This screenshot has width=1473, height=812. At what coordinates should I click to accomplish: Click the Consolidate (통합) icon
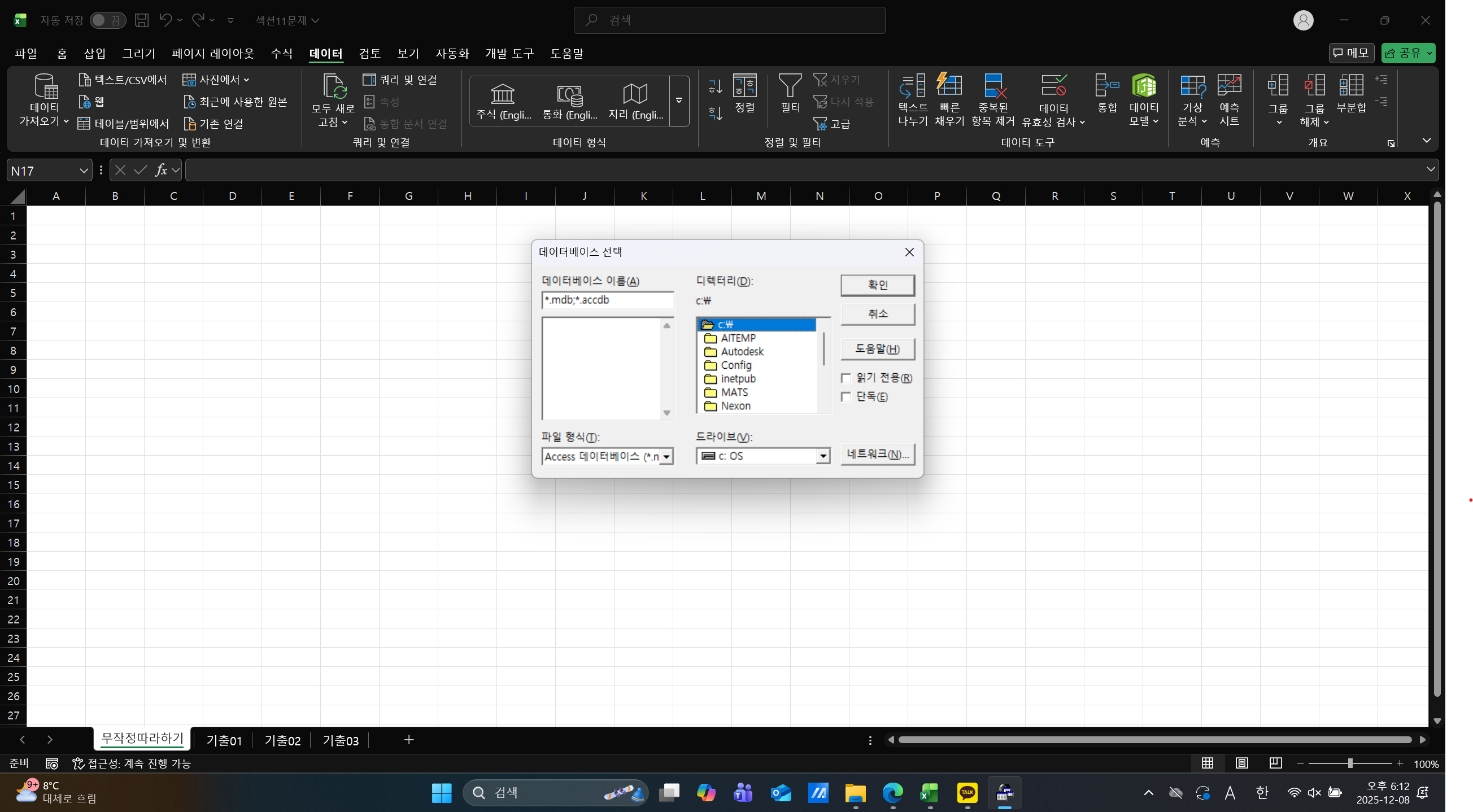[1107, 86]
